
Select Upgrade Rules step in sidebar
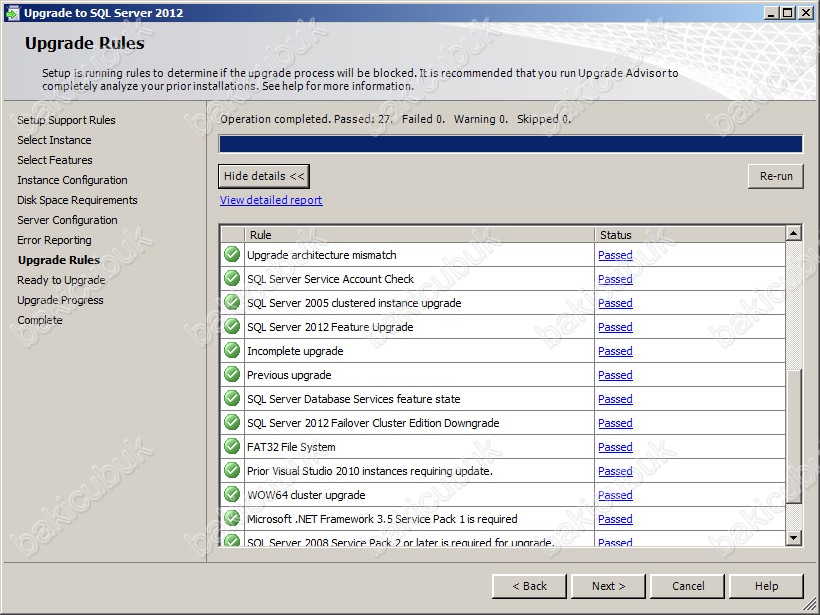pos(59,260)
